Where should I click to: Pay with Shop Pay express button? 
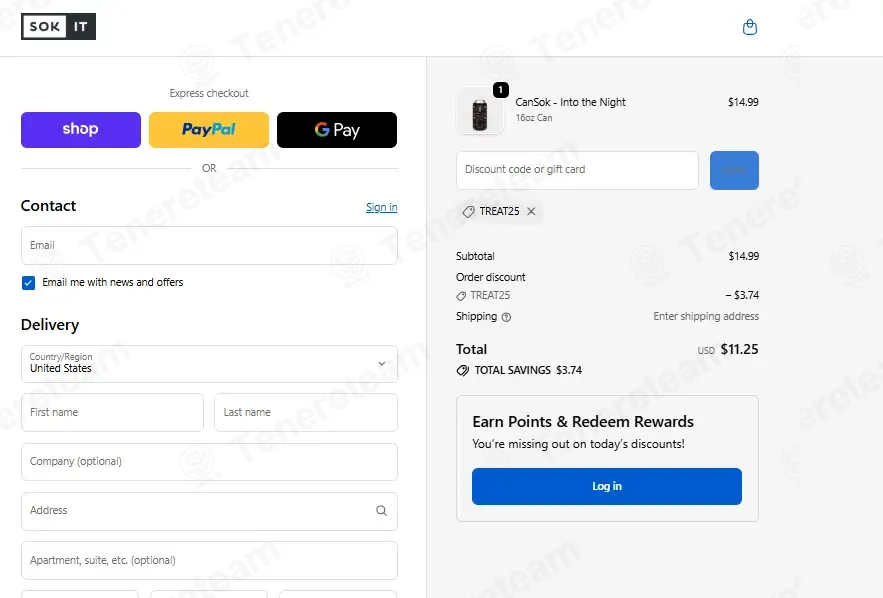81,130
